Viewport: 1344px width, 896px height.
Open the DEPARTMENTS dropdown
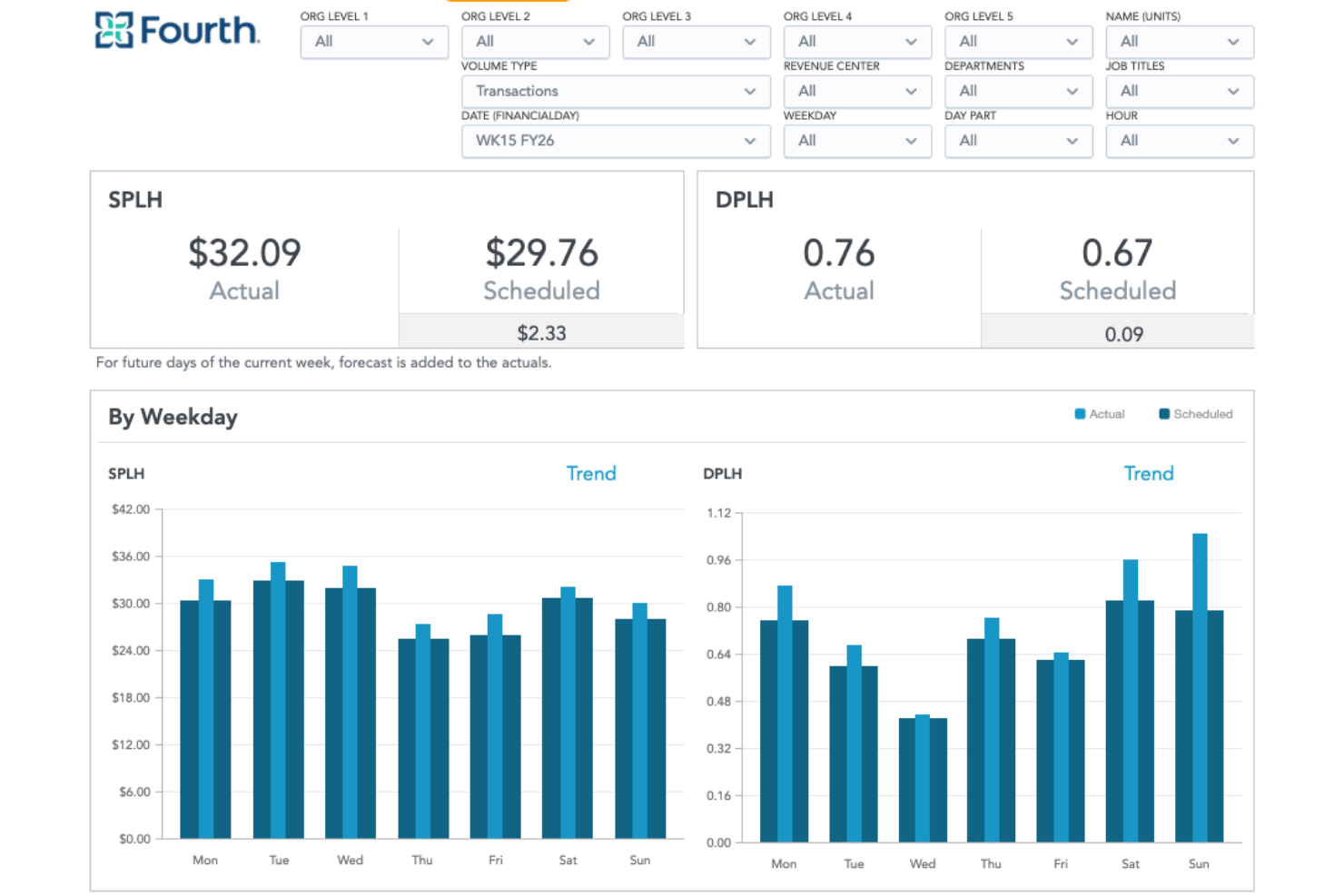point(1018,92)
